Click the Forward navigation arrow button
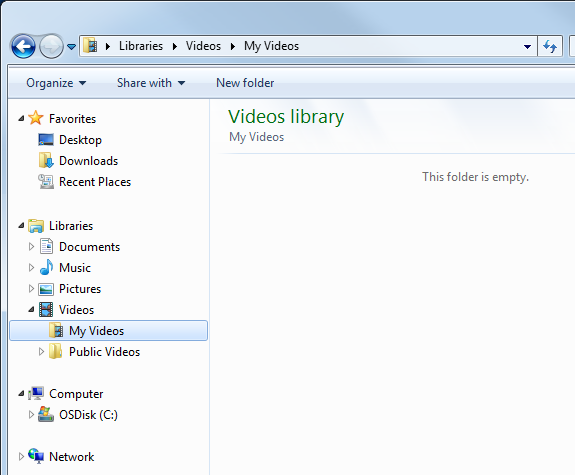This screenshot has height=475, width=575. click(51, 46)
